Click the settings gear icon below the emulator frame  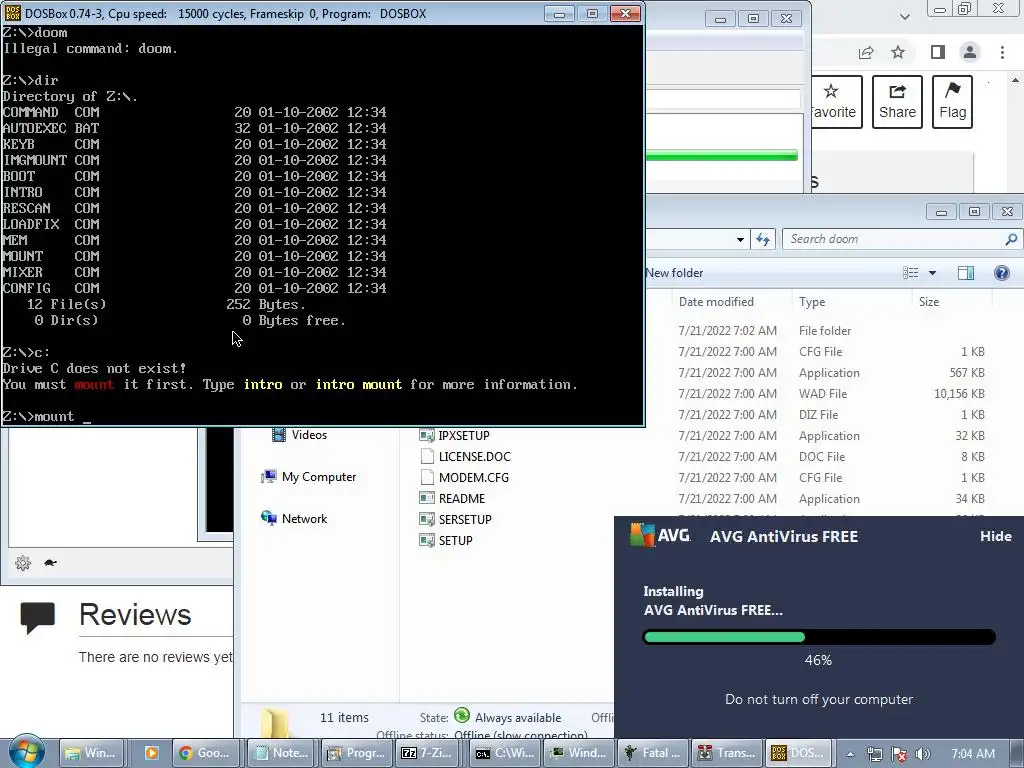23,562
